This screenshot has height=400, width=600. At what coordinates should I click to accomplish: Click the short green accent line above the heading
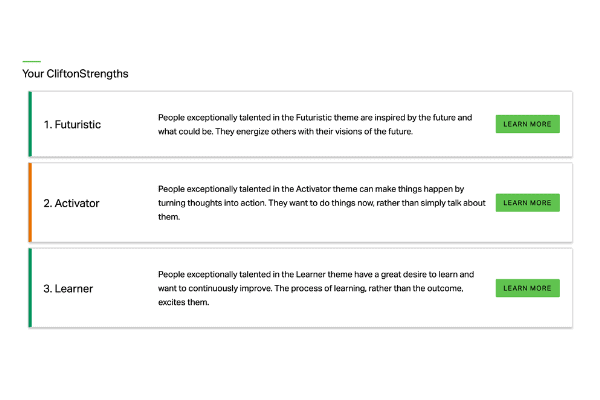click(x=31, y=61)
